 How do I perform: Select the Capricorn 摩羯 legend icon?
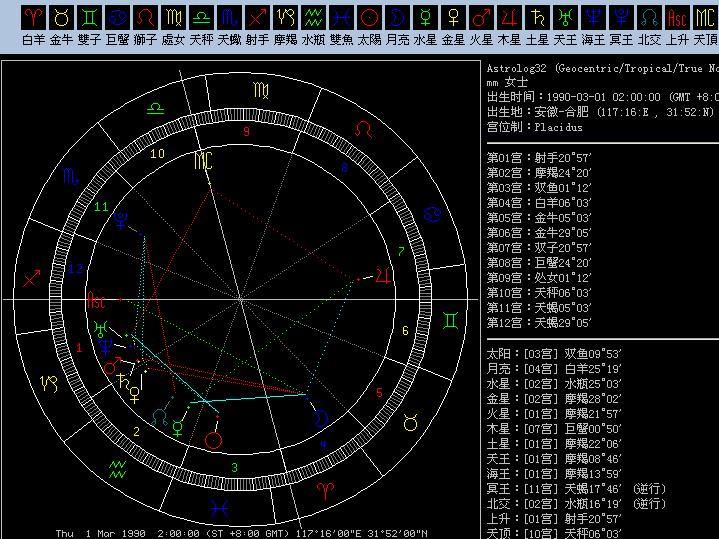pyautogui.click(x=285, y=17)
